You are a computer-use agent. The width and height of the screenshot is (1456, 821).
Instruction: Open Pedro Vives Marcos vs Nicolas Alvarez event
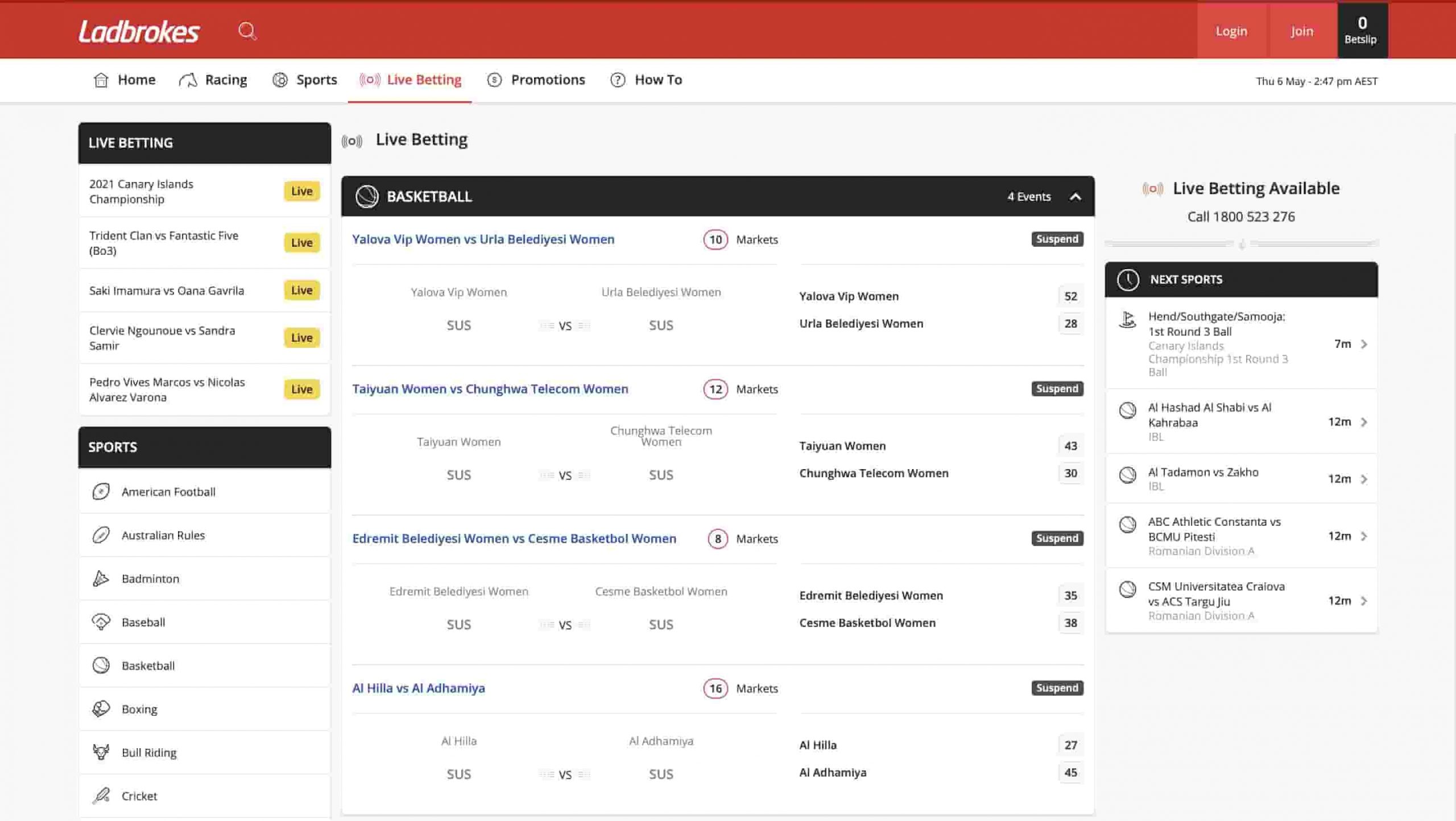point(204,389)
